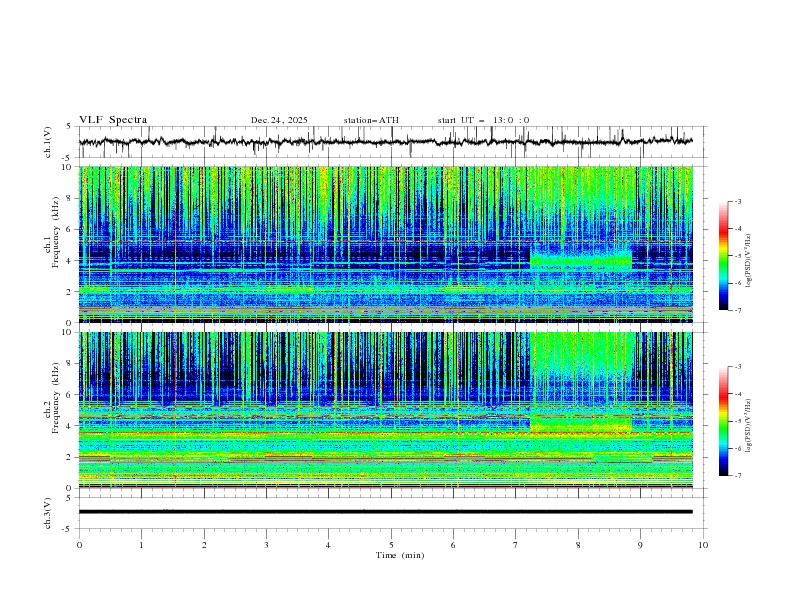The height and width of the screenshot is (612, 792).
Task: Click the ch.2 Frequency (kHz) axis label
Action: pos(52,397)
